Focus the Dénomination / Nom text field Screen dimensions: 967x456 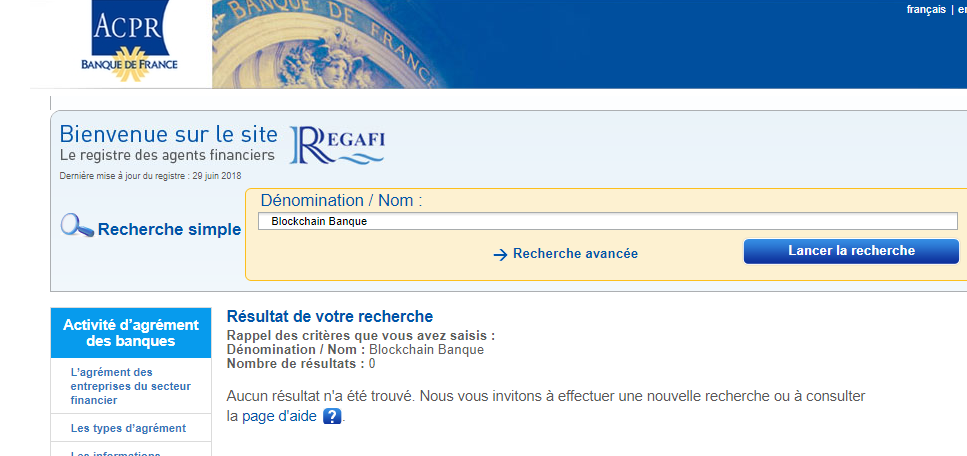607,221
